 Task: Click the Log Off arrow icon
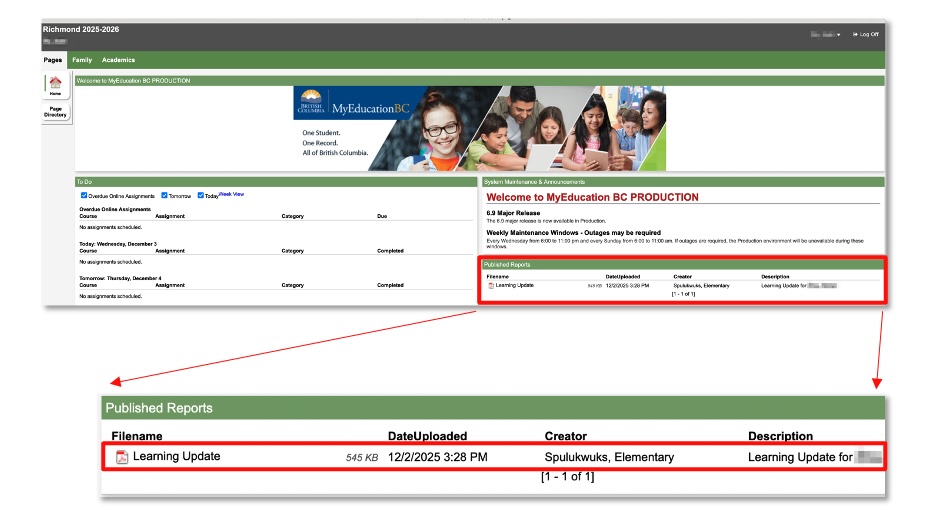pyautogui.click(x=855, y=34)
